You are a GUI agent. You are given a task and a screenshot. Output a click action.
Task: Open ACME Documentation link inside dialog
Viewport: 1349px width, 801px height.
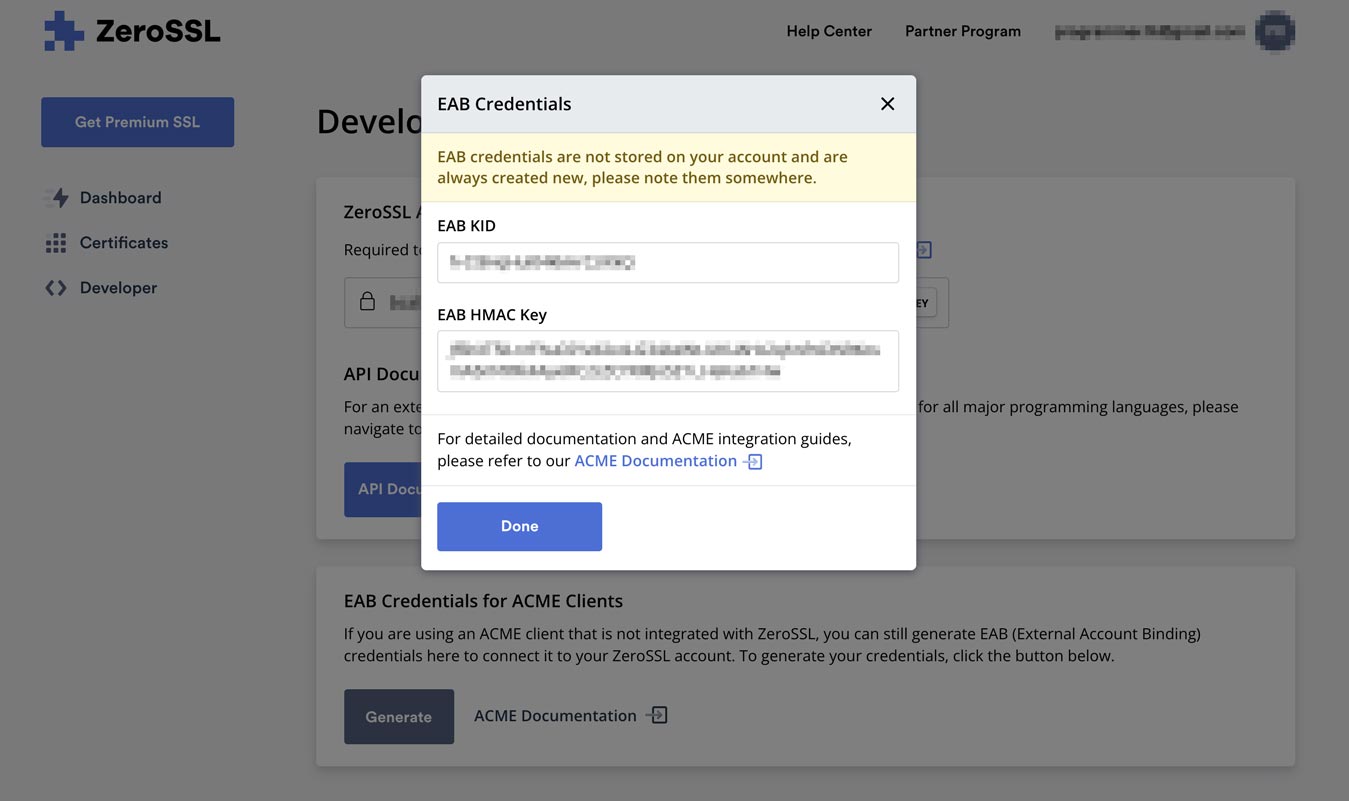coord(655,461)
